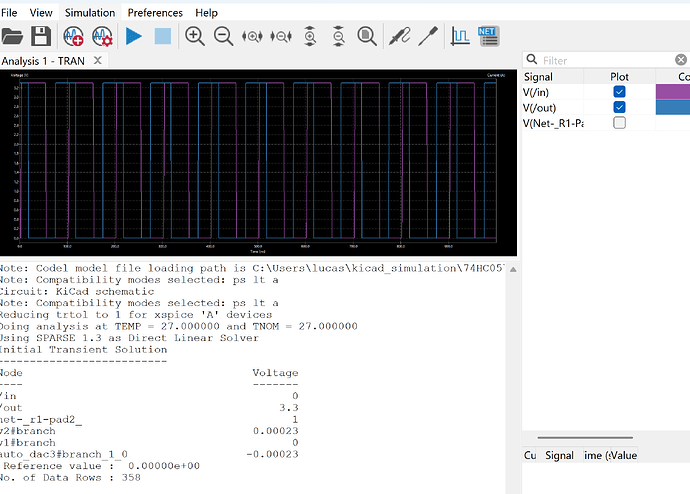Edit the analysis settings with the gear icon

pos(103,36)
